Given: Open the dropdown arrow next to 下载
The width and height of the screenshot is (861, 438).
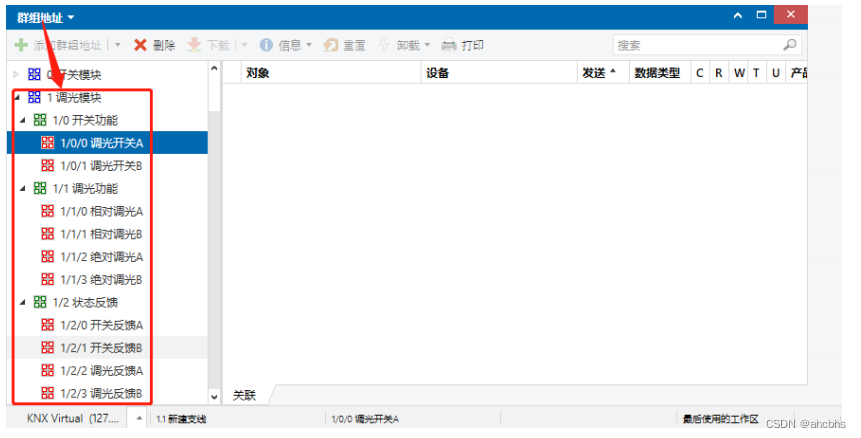Looking at the screenshot, I should (245, 45).
